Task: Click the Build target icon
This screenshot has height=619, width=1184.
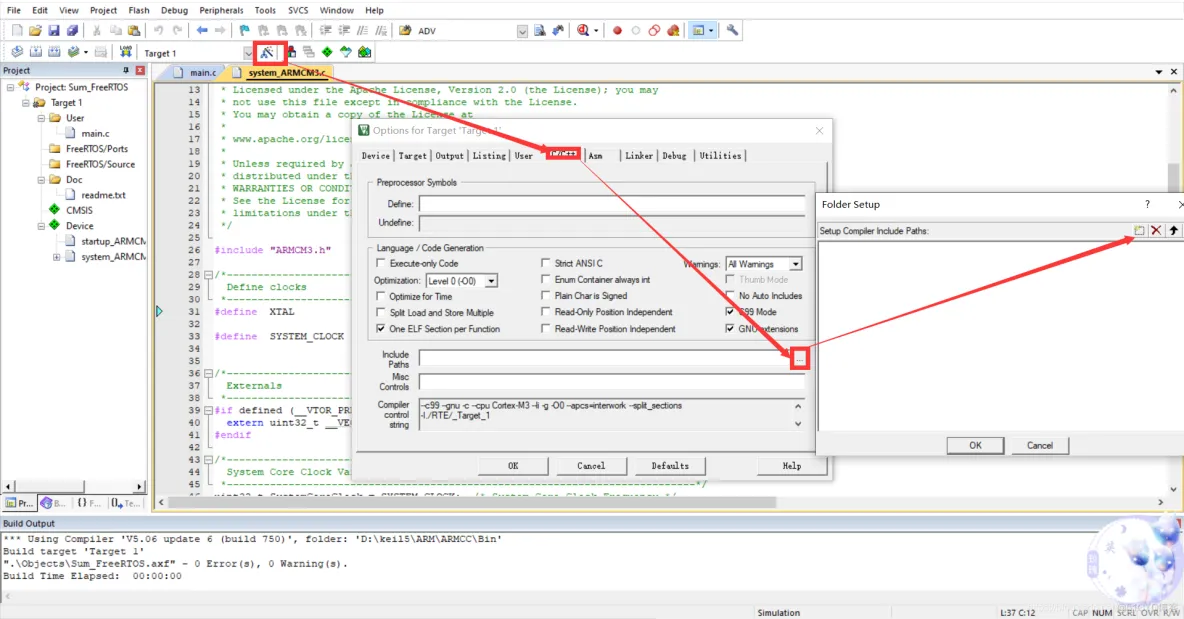Action: click(35, 52)
